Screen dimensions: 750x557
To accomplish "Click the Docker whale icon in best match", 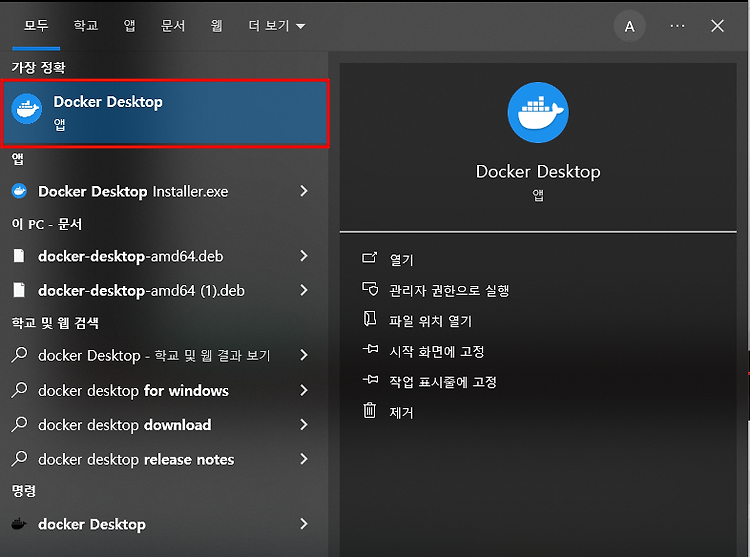I will point(26,109).
